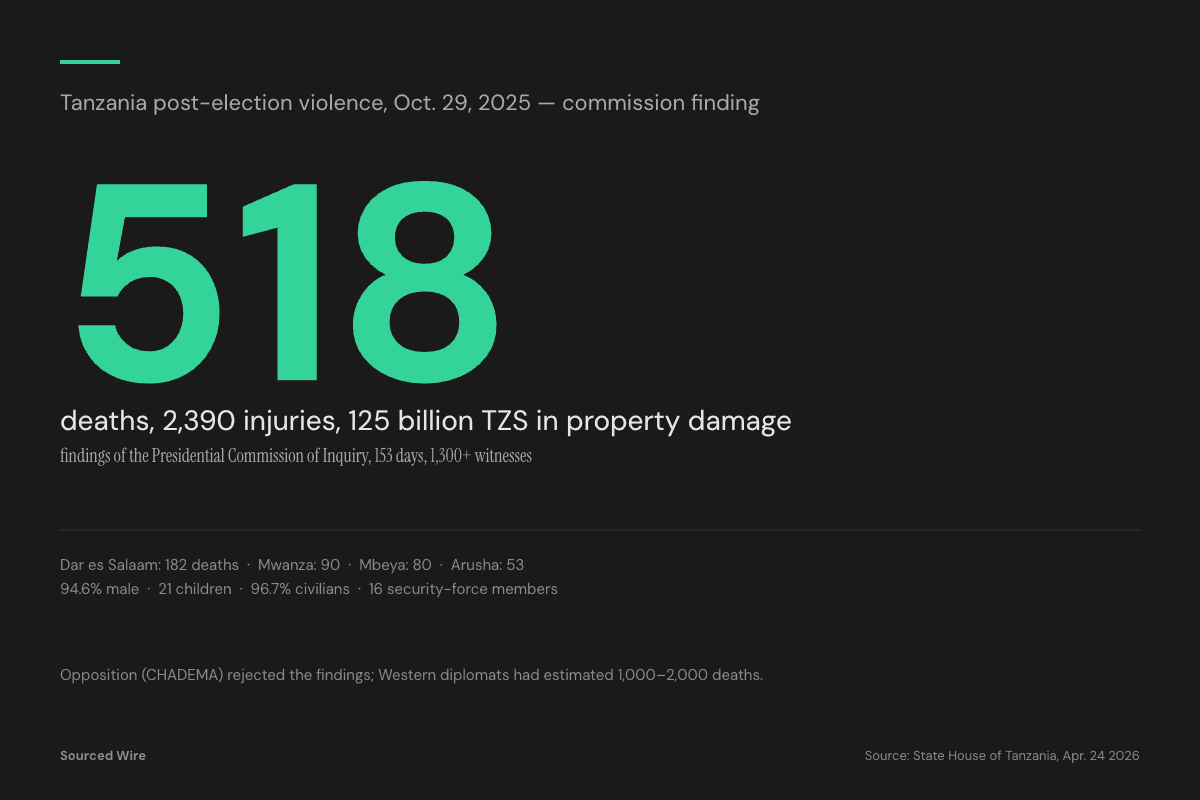Click the 94.6% male demographic stat
1200x800 pixels.
(101, 588)
